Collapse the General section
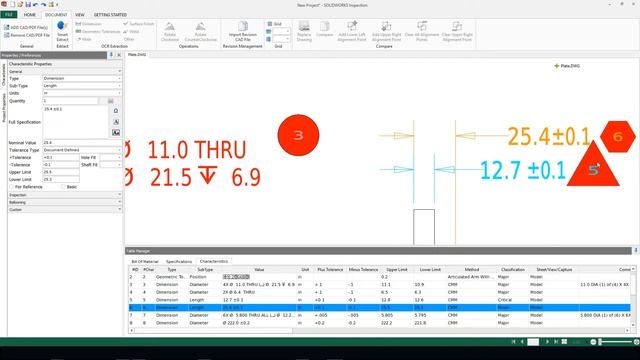The width and height of the screenshot is (640, 360). click(x=65, y=71)
